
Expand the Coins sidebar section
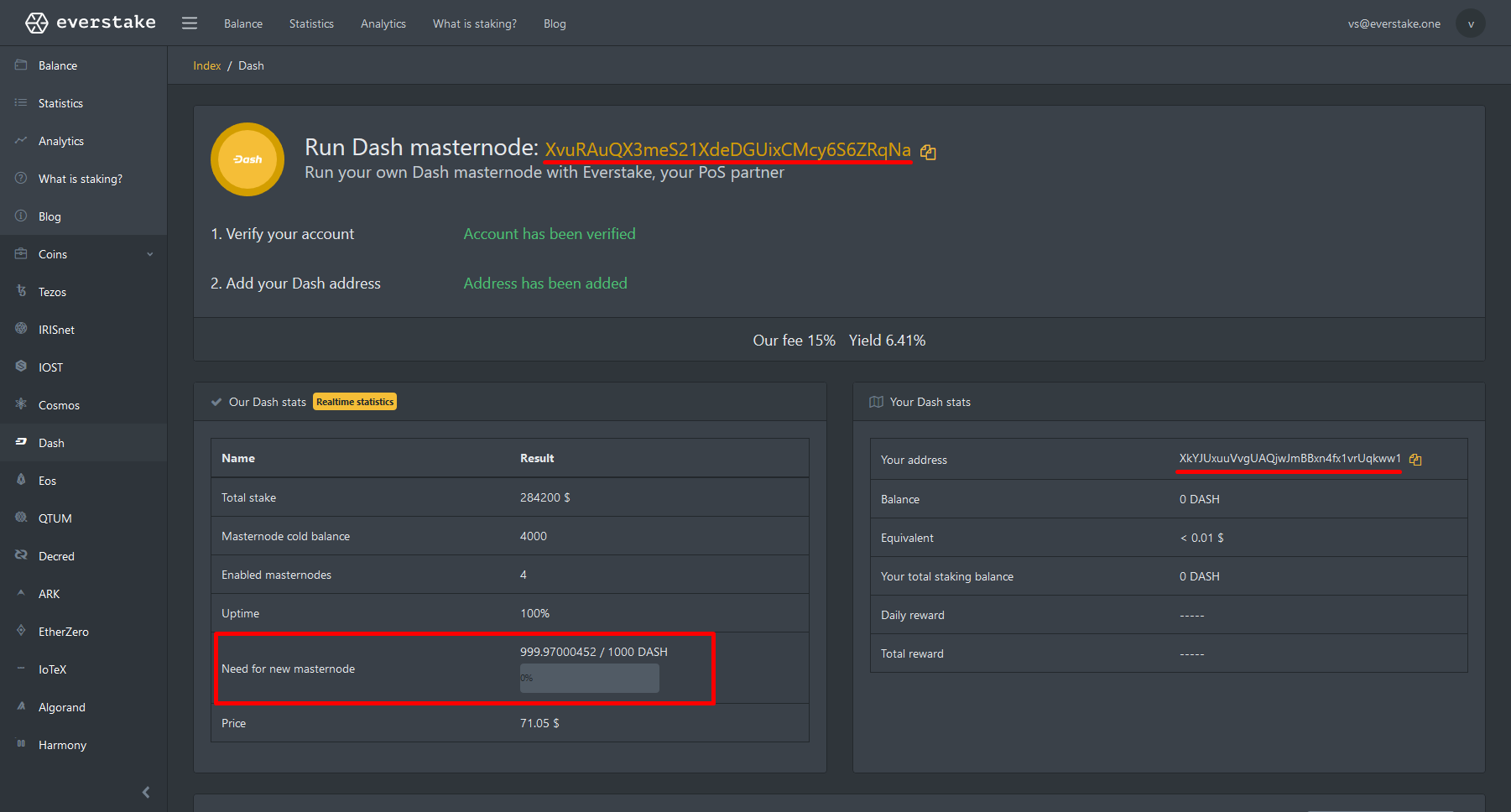click(x=83, y=254)
